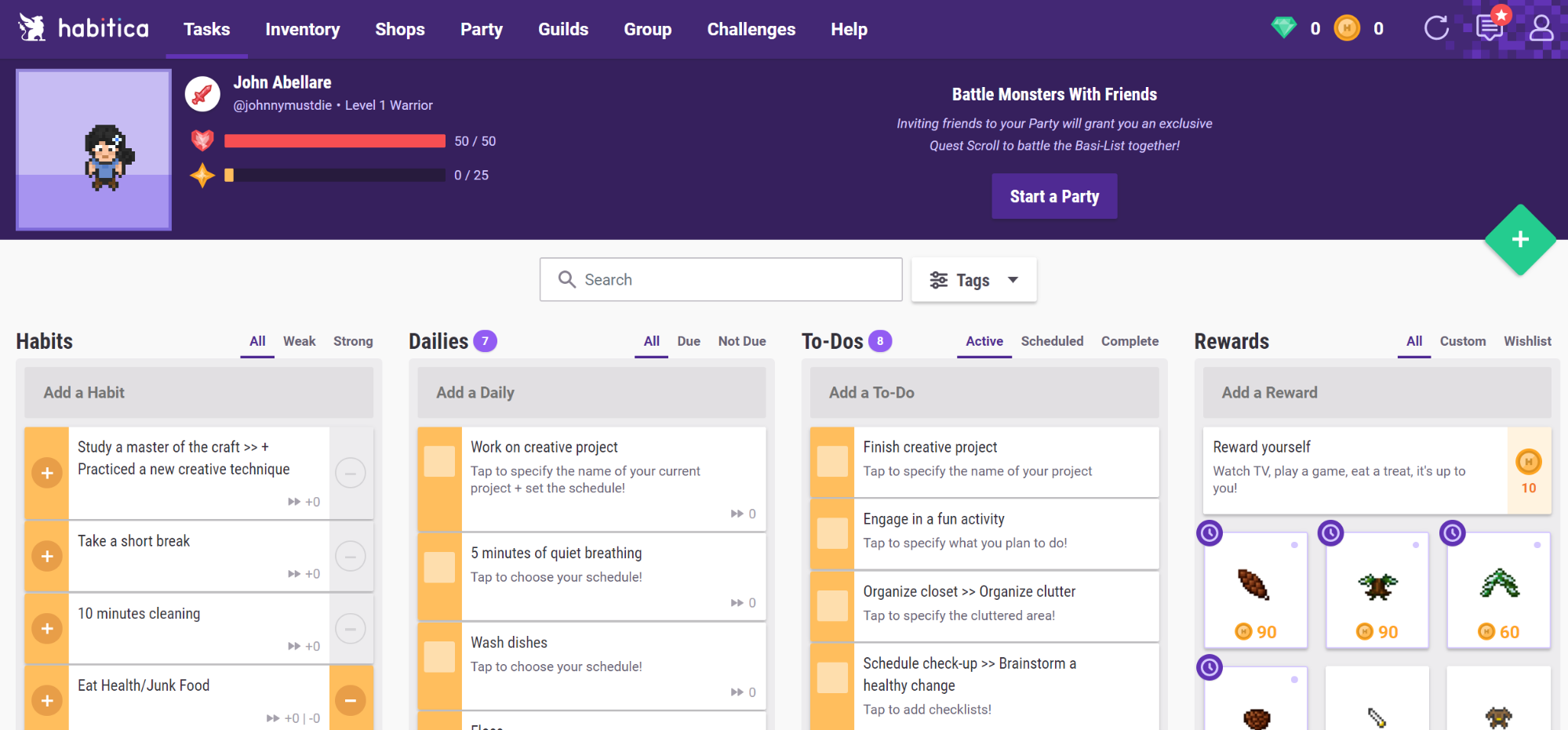Check off 'Work on creative project' daily
1568x730 pixels.
439,461
